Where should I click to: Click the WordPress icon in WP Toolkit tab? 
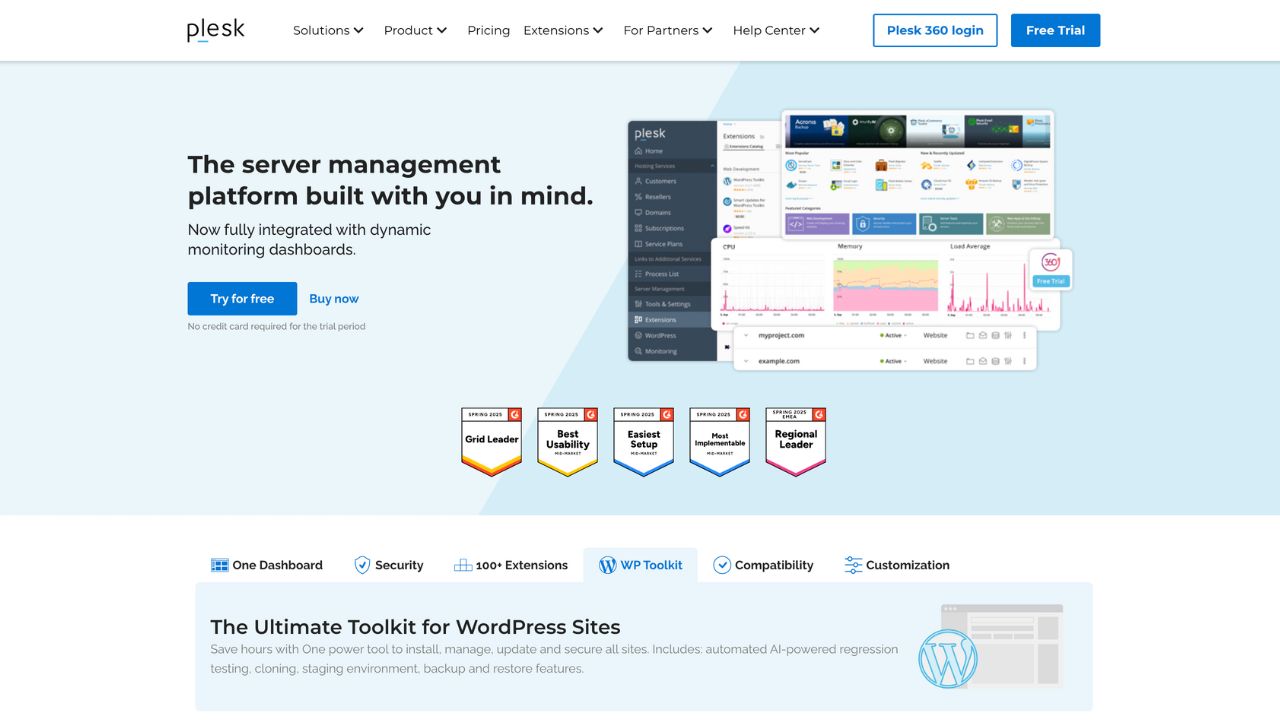tap(607, 565)
